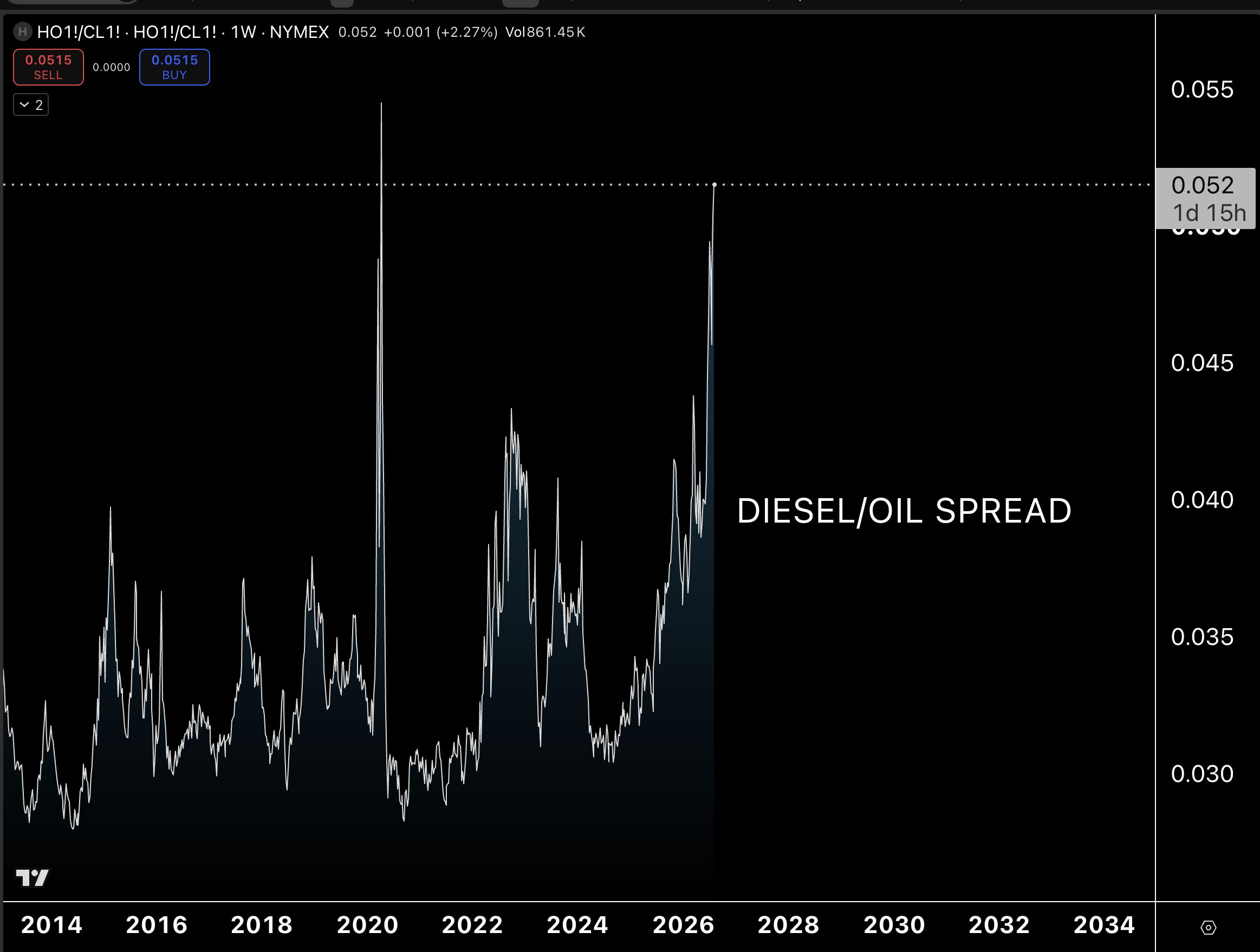This screenshot has width=1260, height=952.
Task: Click the 2018 label on time axis
Action: tap(262, 925)
